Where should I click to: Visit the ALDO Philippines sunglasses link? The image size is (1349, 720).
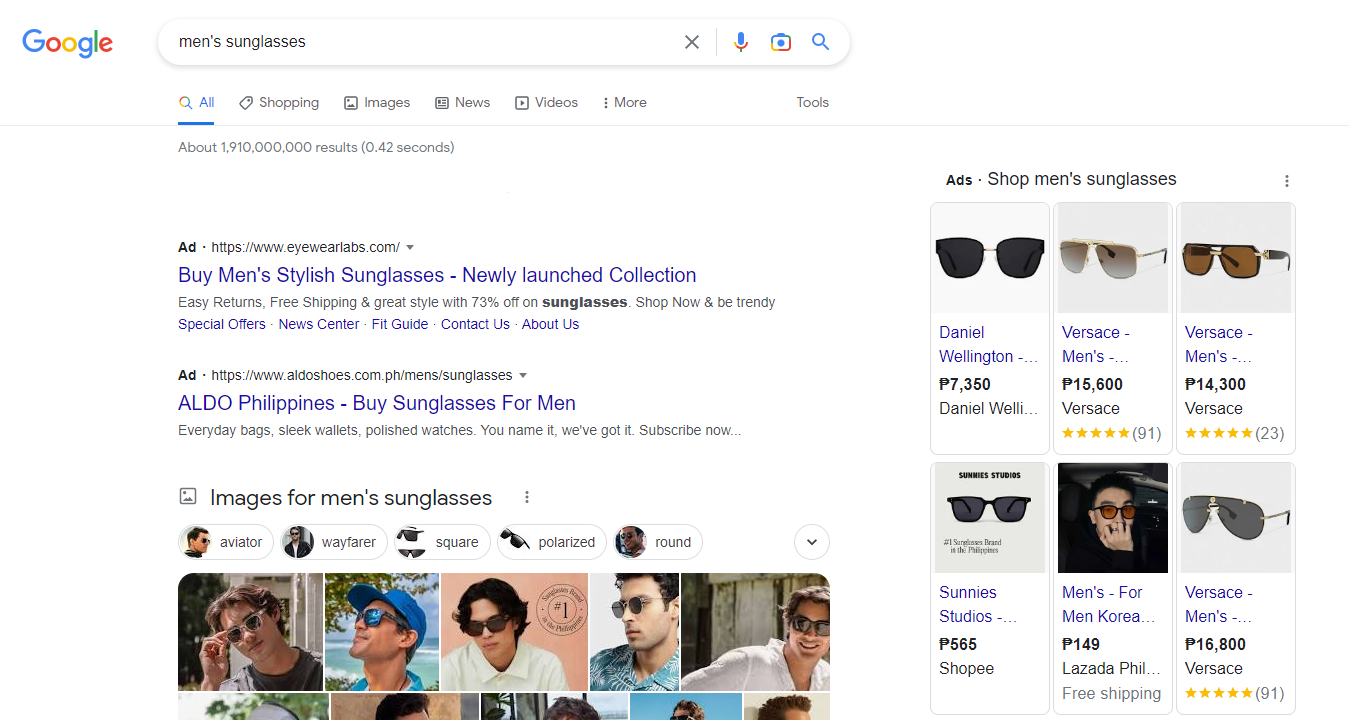pyautogui.click(x=376, y=403)
